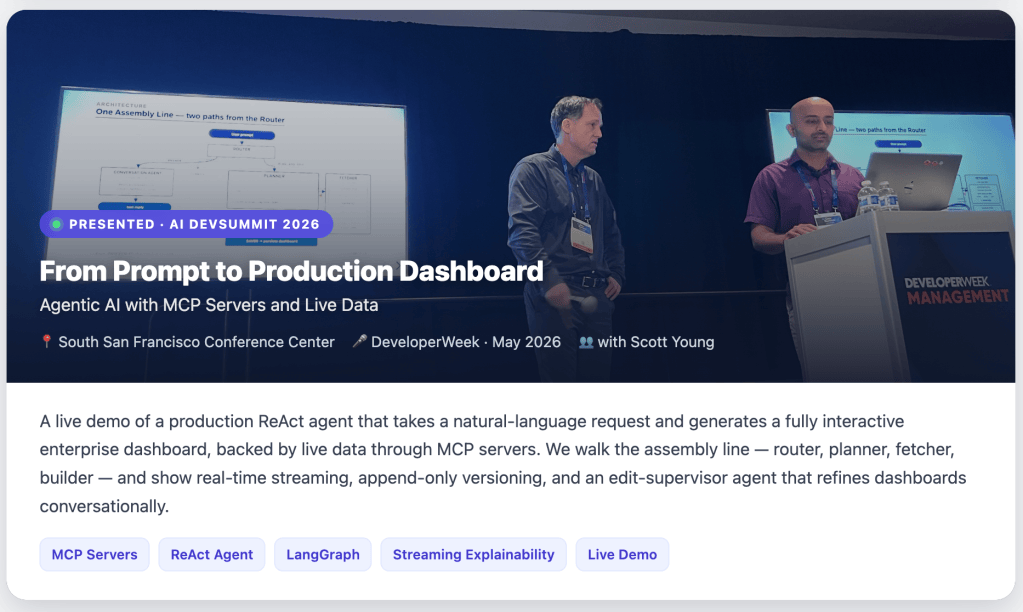Screen dimensions: 1023x612
Task: Click the microphone icon beside DeveloperWeek
Action: (359, 341)
